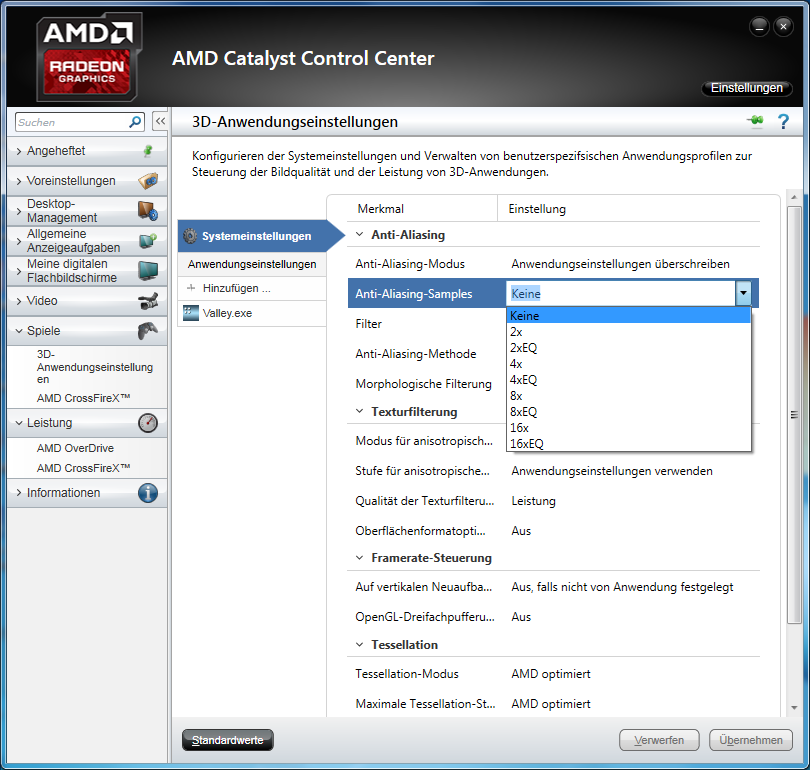Collapse the Spiele section

point(19,331)
